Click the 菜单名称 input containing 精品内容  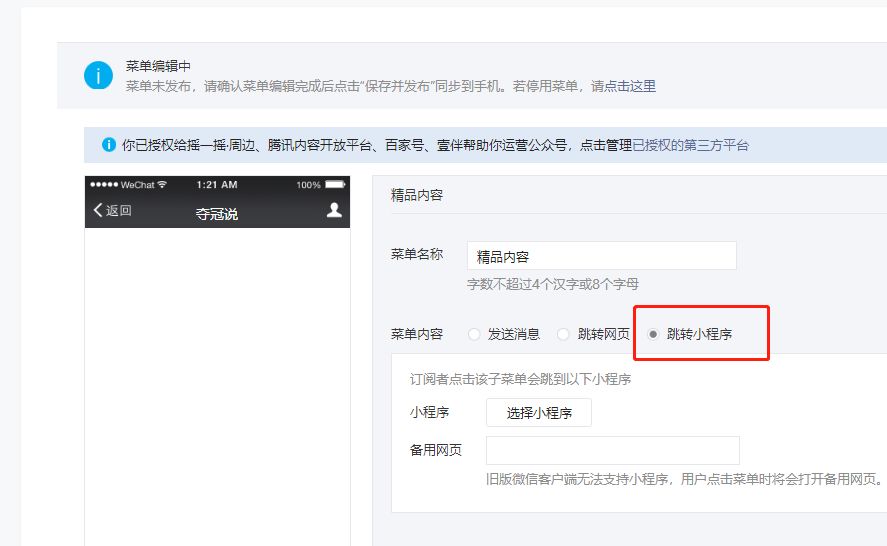pyautogui.click(x=602, y=256)
